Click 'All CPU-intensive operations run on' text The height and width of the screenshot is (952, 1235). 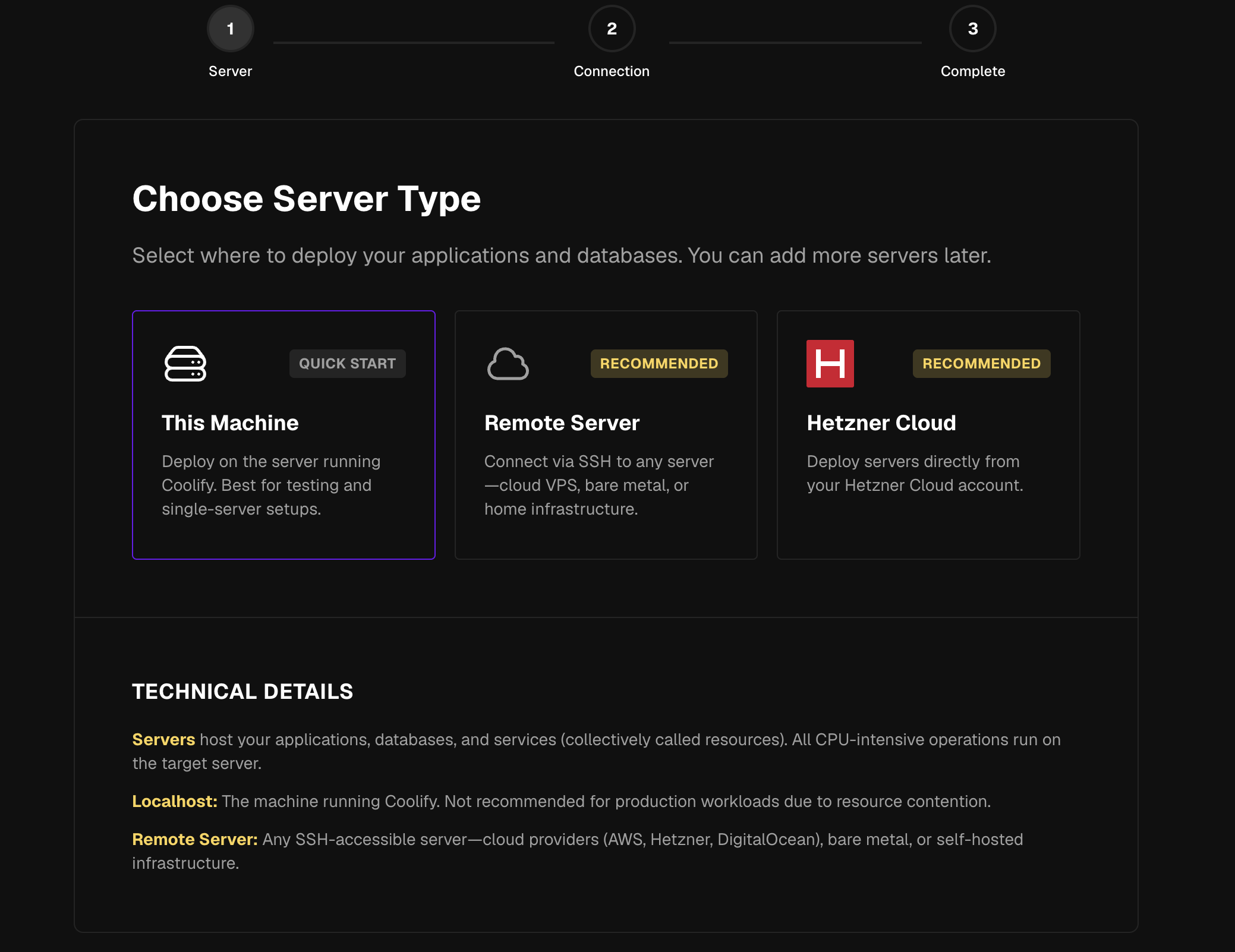(926, 739)
